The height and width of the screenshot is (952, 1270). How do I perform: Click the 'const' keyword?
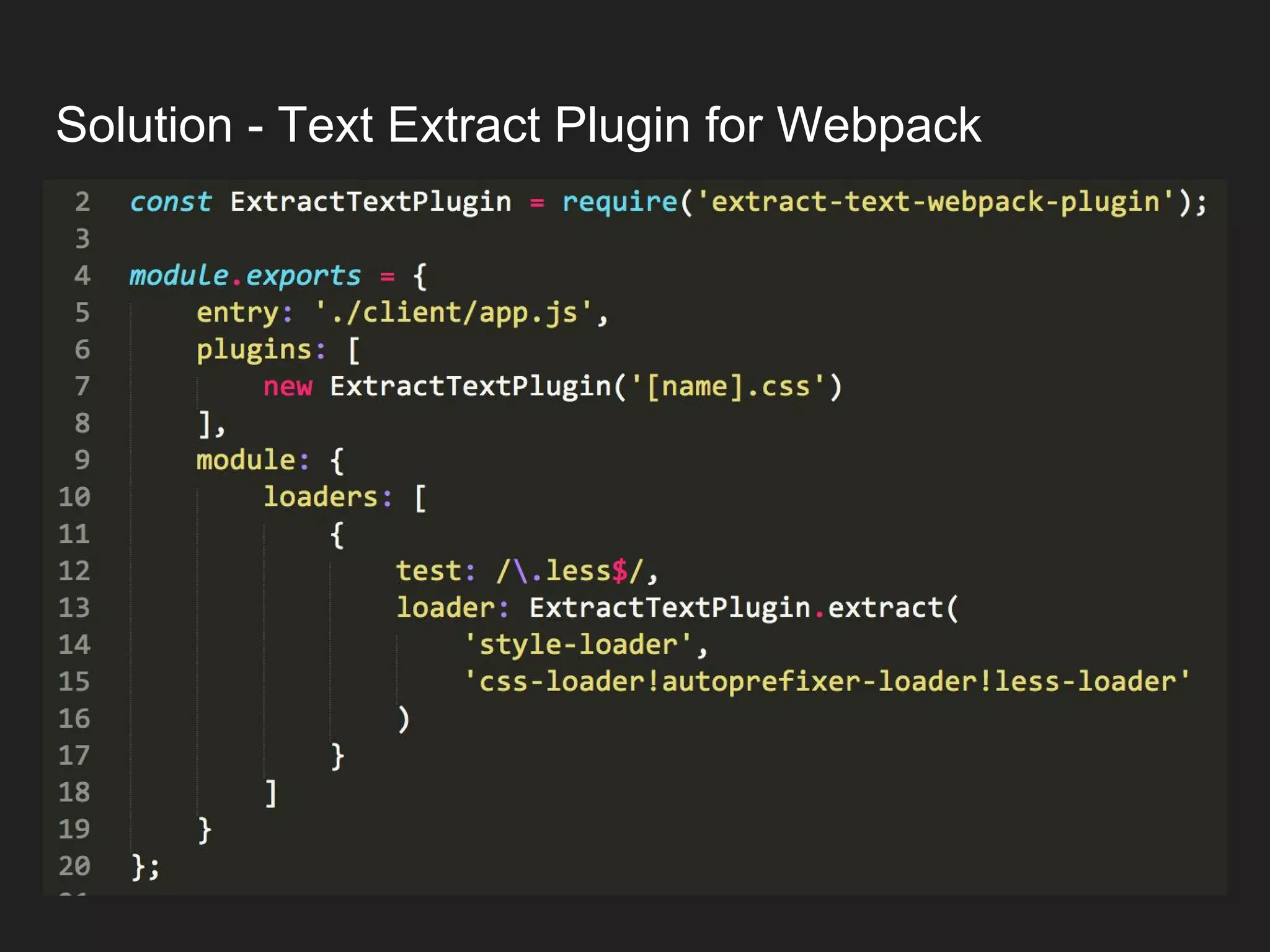(171, 202)
